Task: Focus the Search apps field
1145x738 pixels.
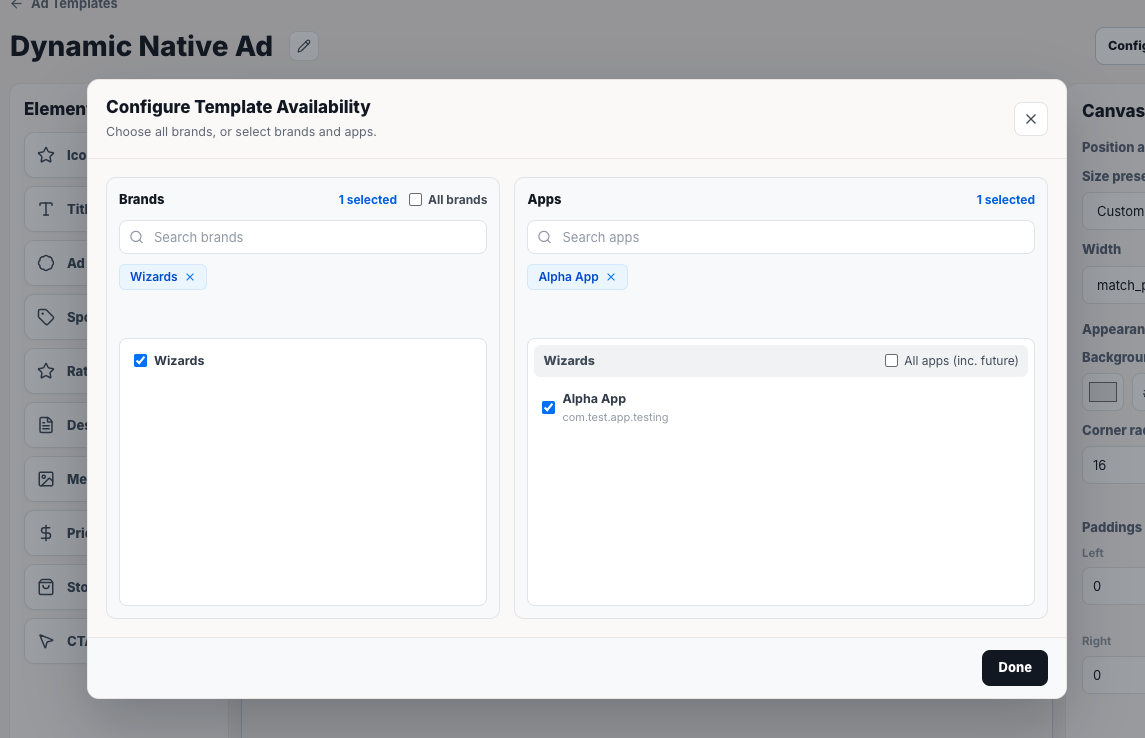Action: 781,237
